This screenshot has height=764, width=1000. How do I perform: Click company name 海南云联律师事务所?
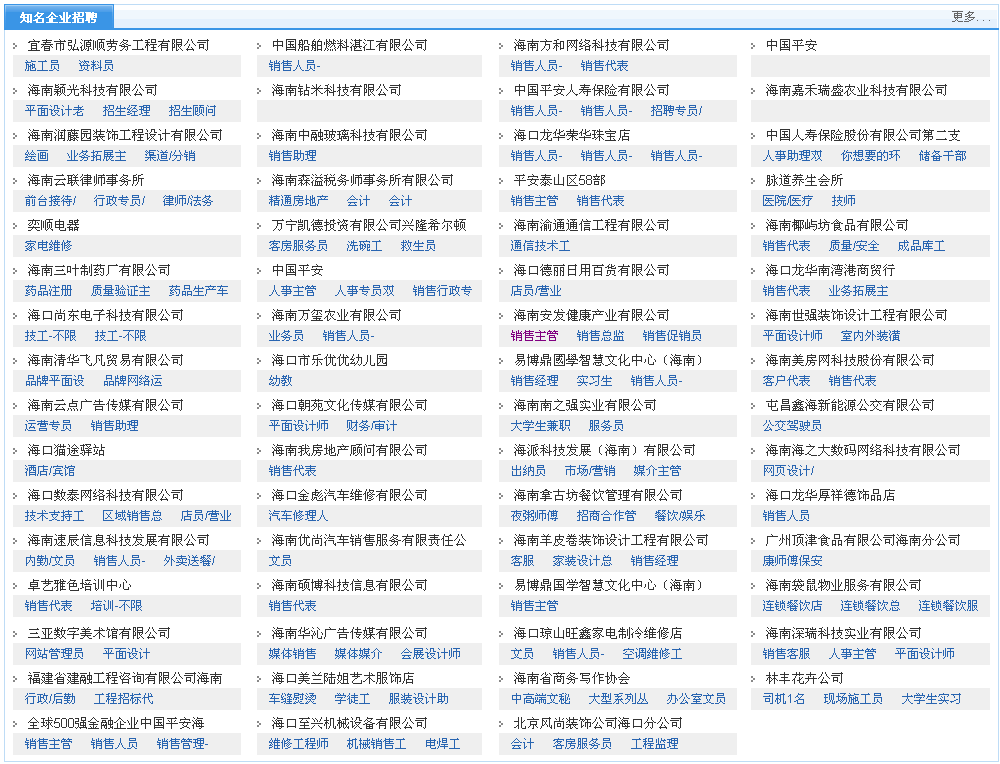85,180
